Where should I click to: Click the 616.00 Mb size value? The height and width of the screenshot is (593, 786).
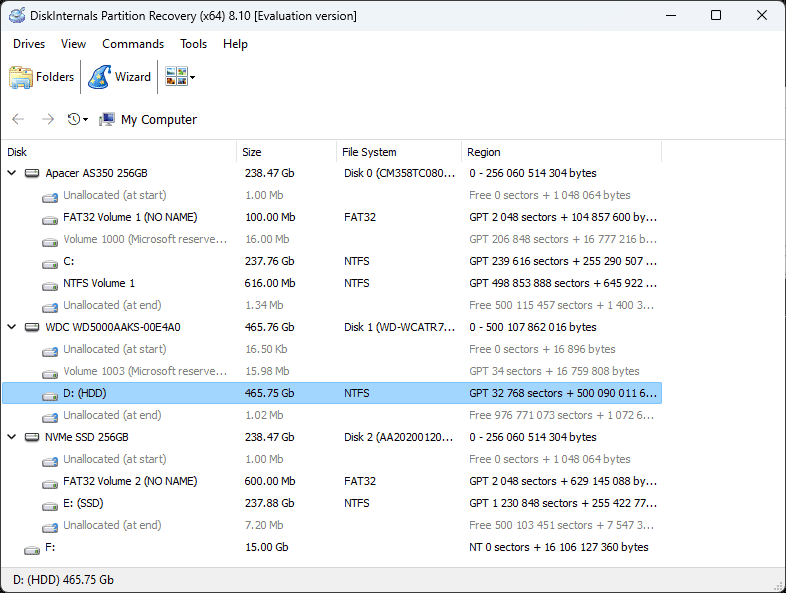(x=270, y=283)
